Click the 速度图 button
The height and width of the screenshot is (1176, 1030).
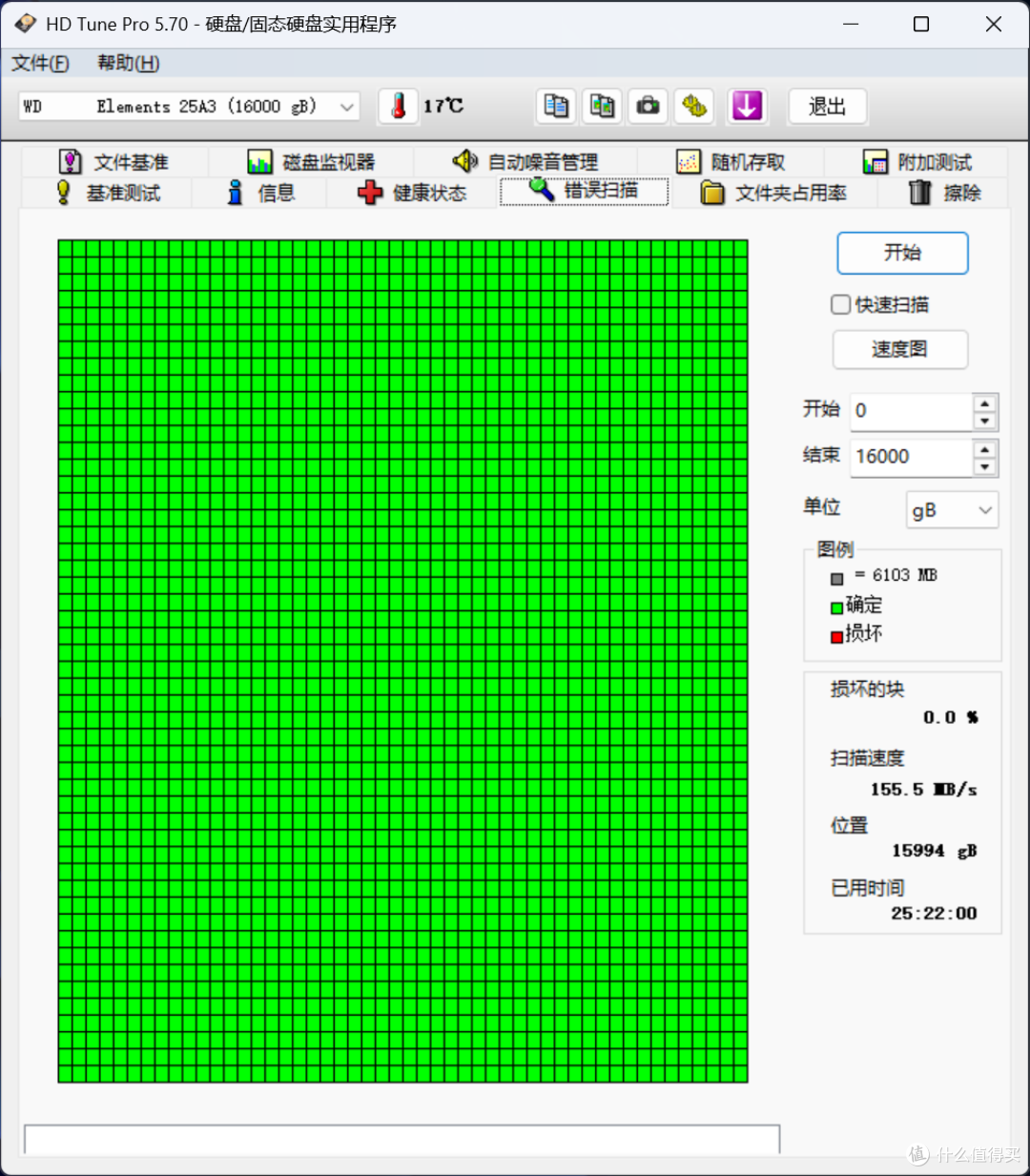[900, 349]
